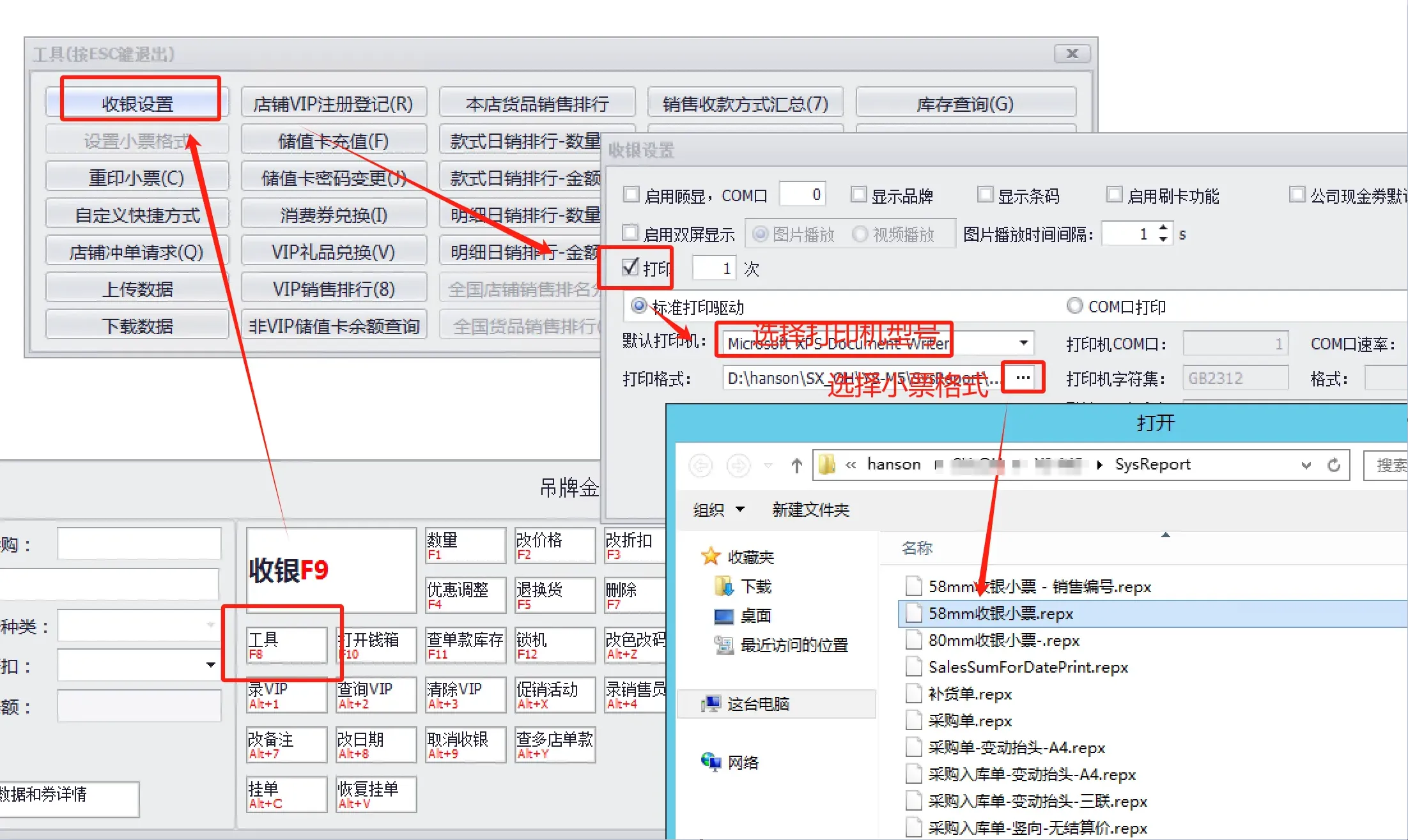Click the 收银设置 button
Viewport: 1408px width, 840px height.
[138, 103]
